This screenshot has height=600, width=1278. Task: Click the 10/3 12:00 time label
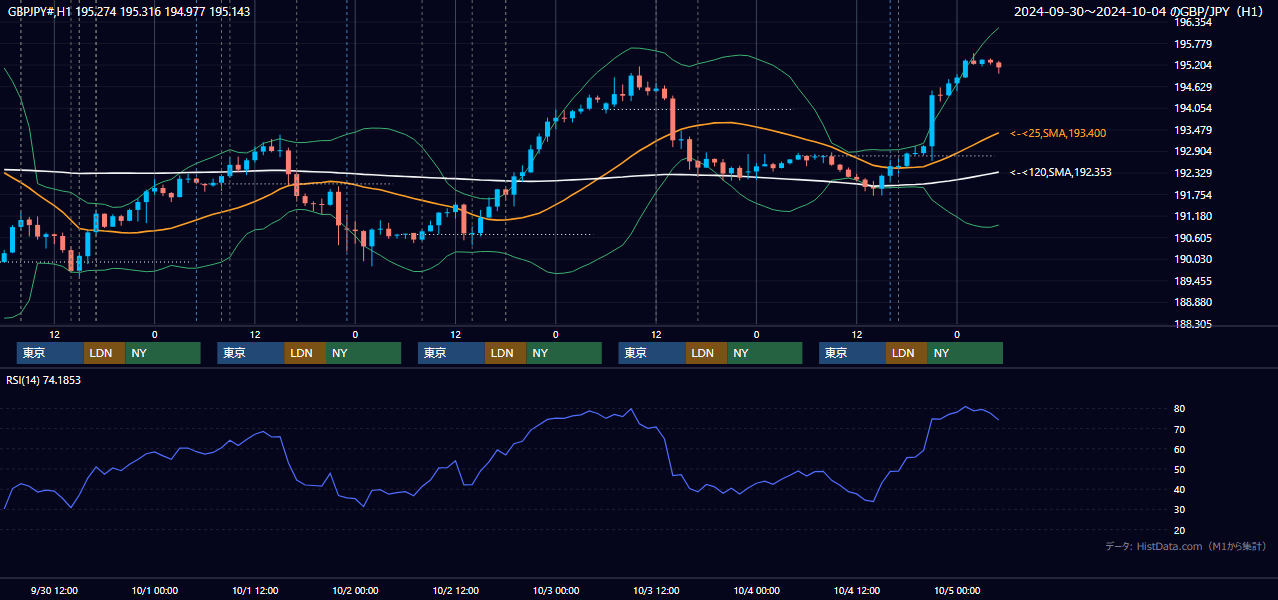(x=656, y=591)
